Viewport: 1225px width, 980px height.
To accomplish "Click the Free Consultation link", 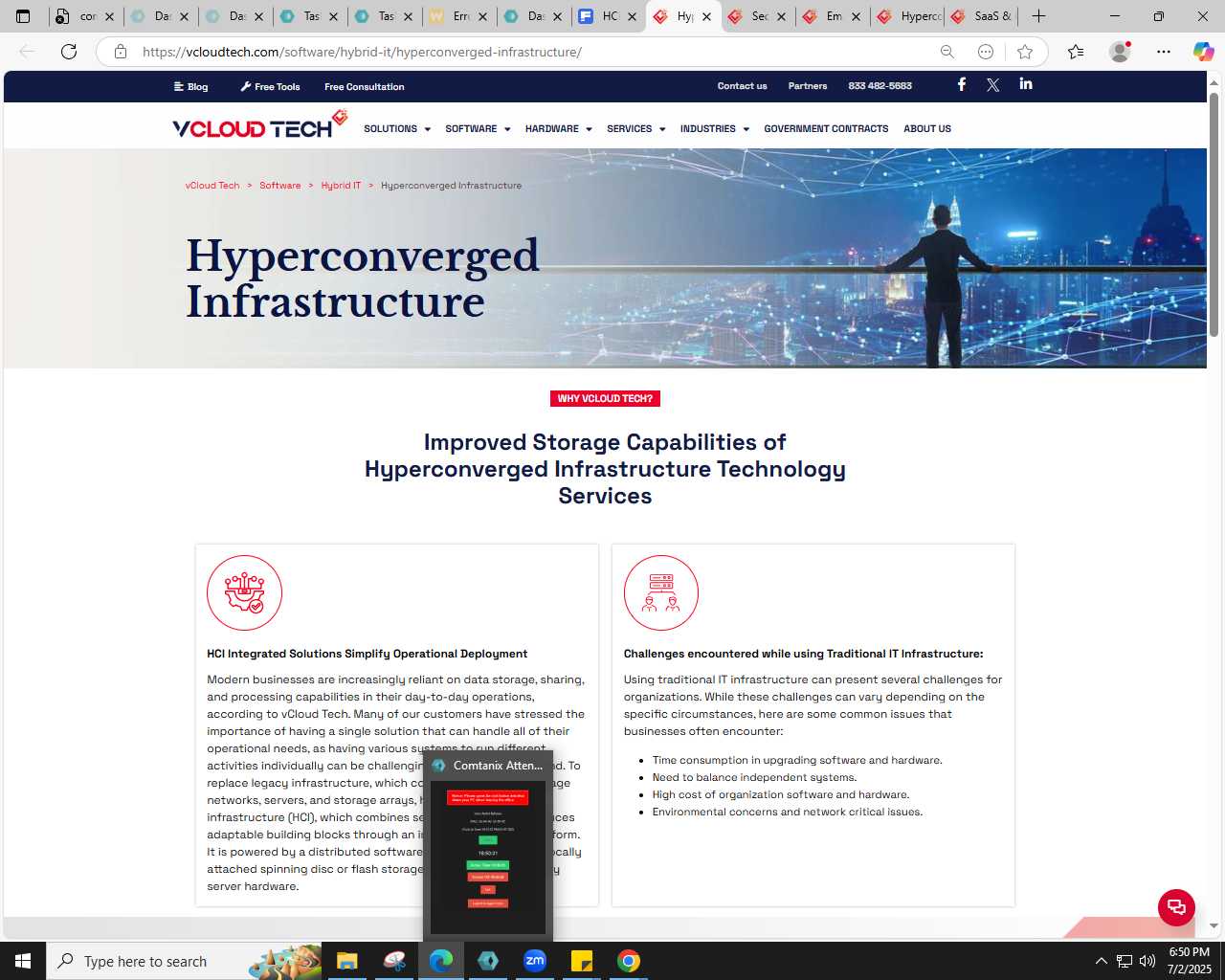I will (x=365, y=86).
